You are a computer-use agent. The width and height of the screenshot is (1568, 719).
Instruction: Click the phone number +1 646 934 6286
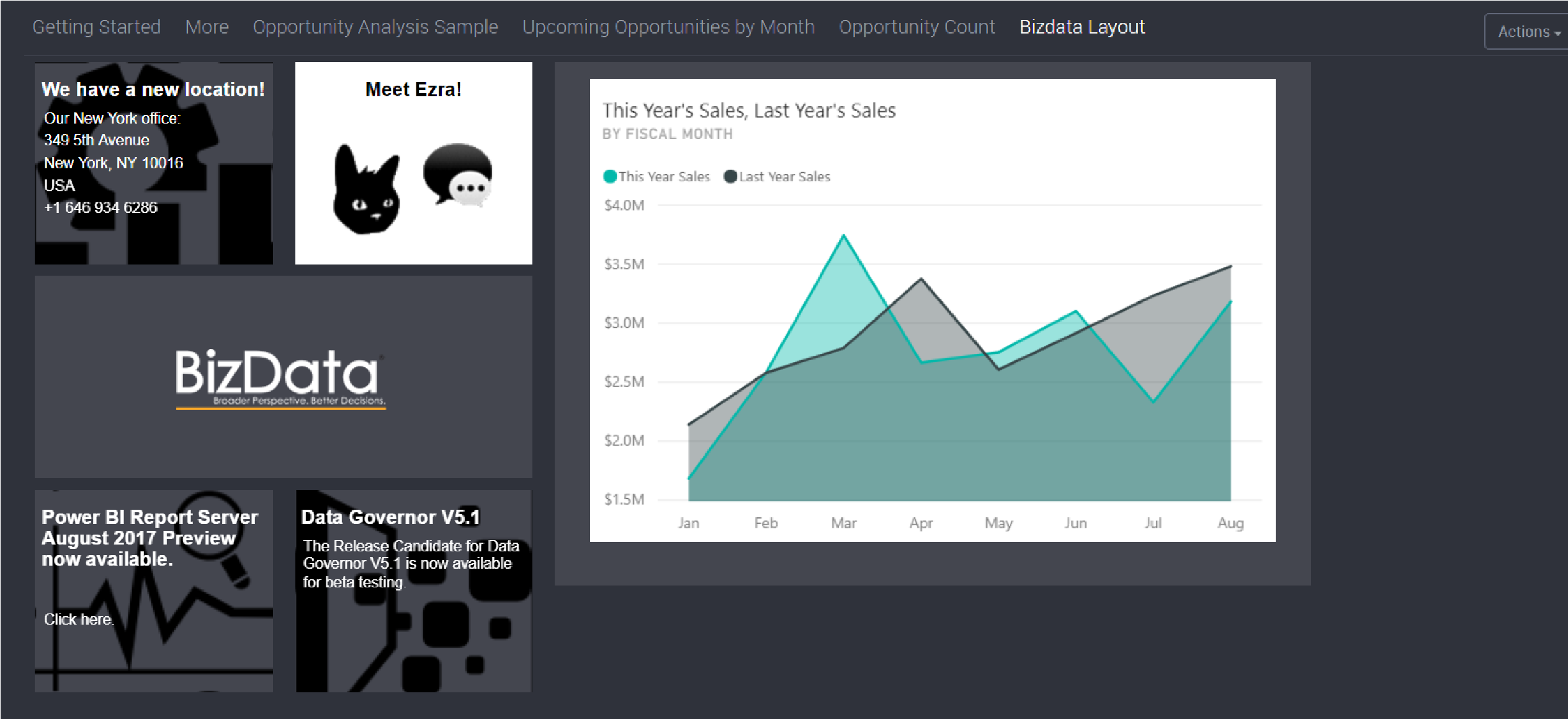point(101,207)
